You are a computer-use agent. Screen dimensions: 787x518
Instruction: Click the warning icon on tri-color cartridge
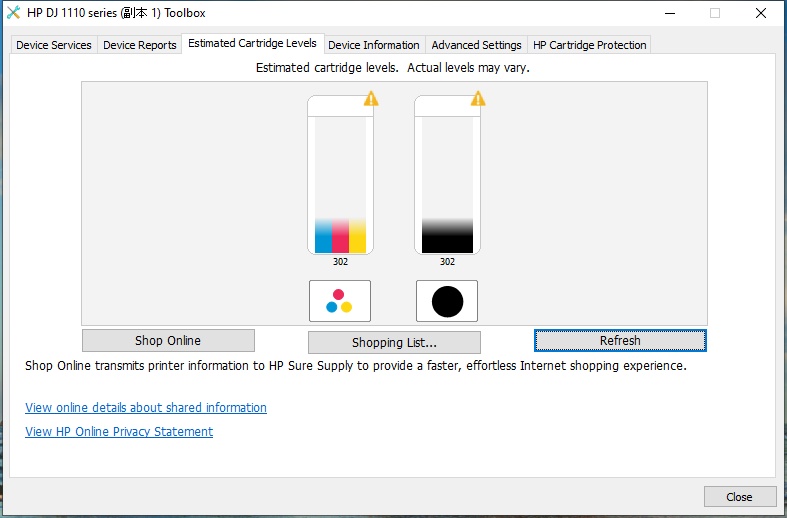click(371, 98)
